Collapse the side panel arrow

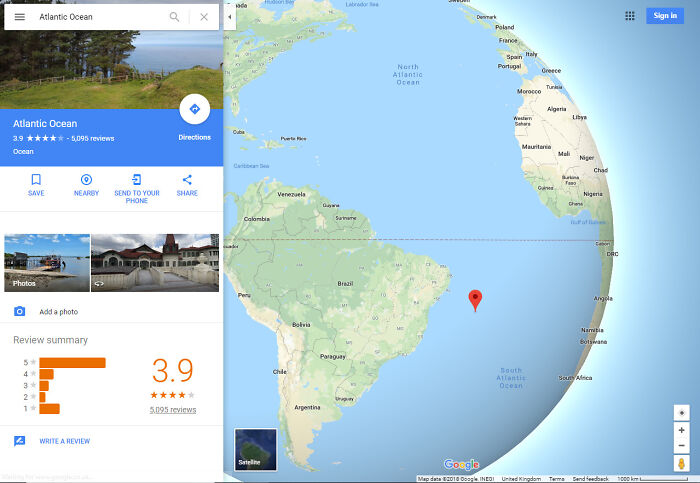tap(229, 17)
